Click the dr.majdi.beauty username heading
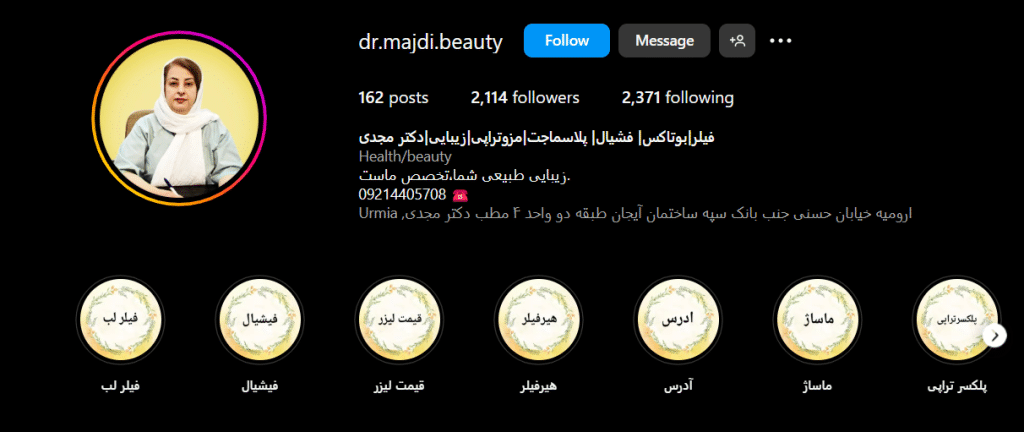This screenshot has height=432, width=1024. [x=431, y=42]
